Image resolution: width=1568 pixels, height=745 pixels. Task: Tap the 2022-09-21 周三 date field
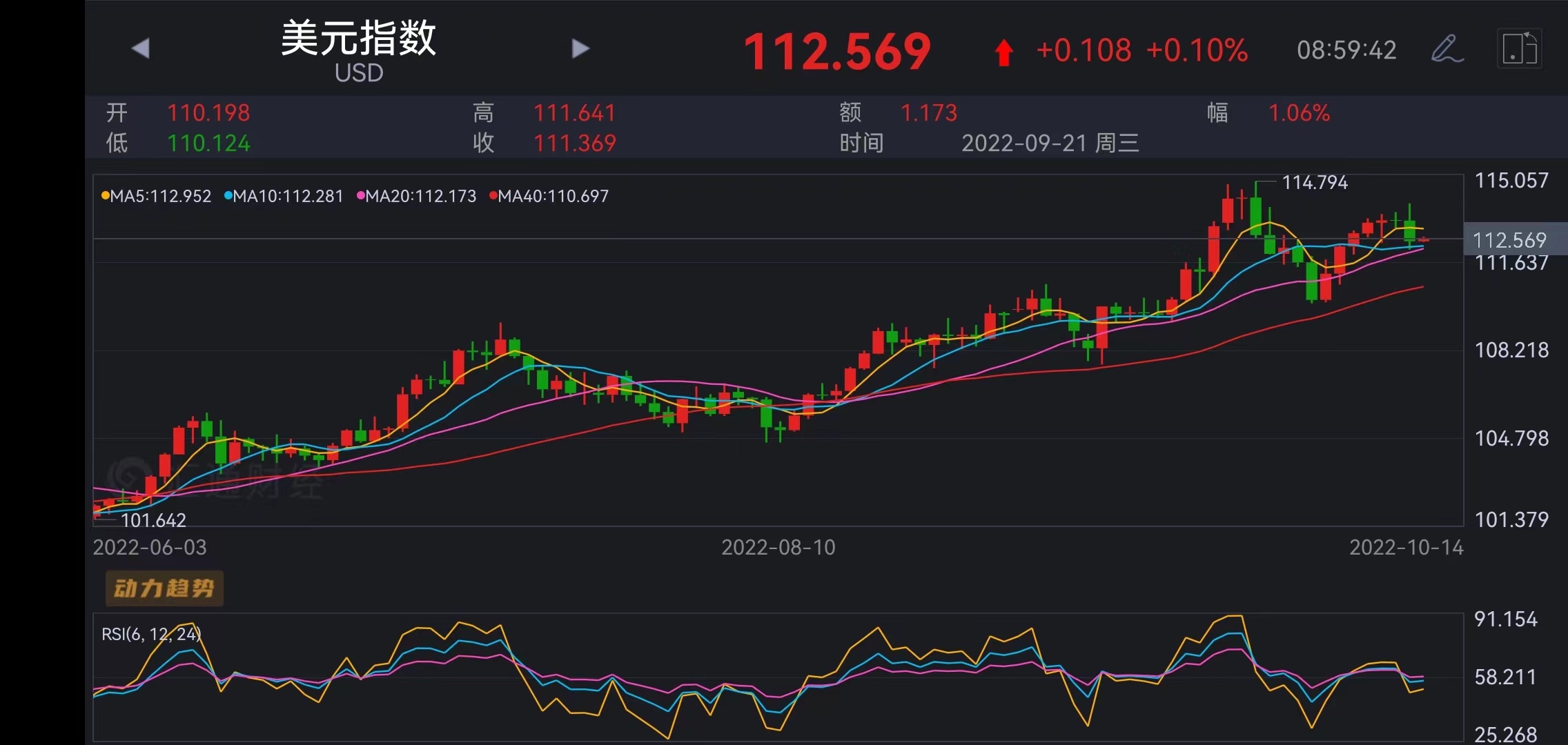(x=1050, y=143)
